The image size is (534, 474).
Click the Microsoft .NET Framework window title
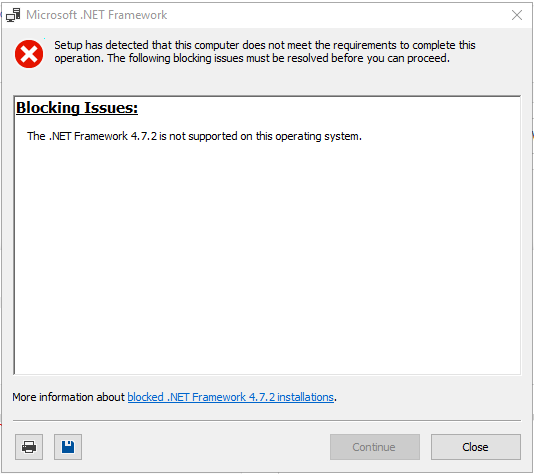click(x=96, y=15)
